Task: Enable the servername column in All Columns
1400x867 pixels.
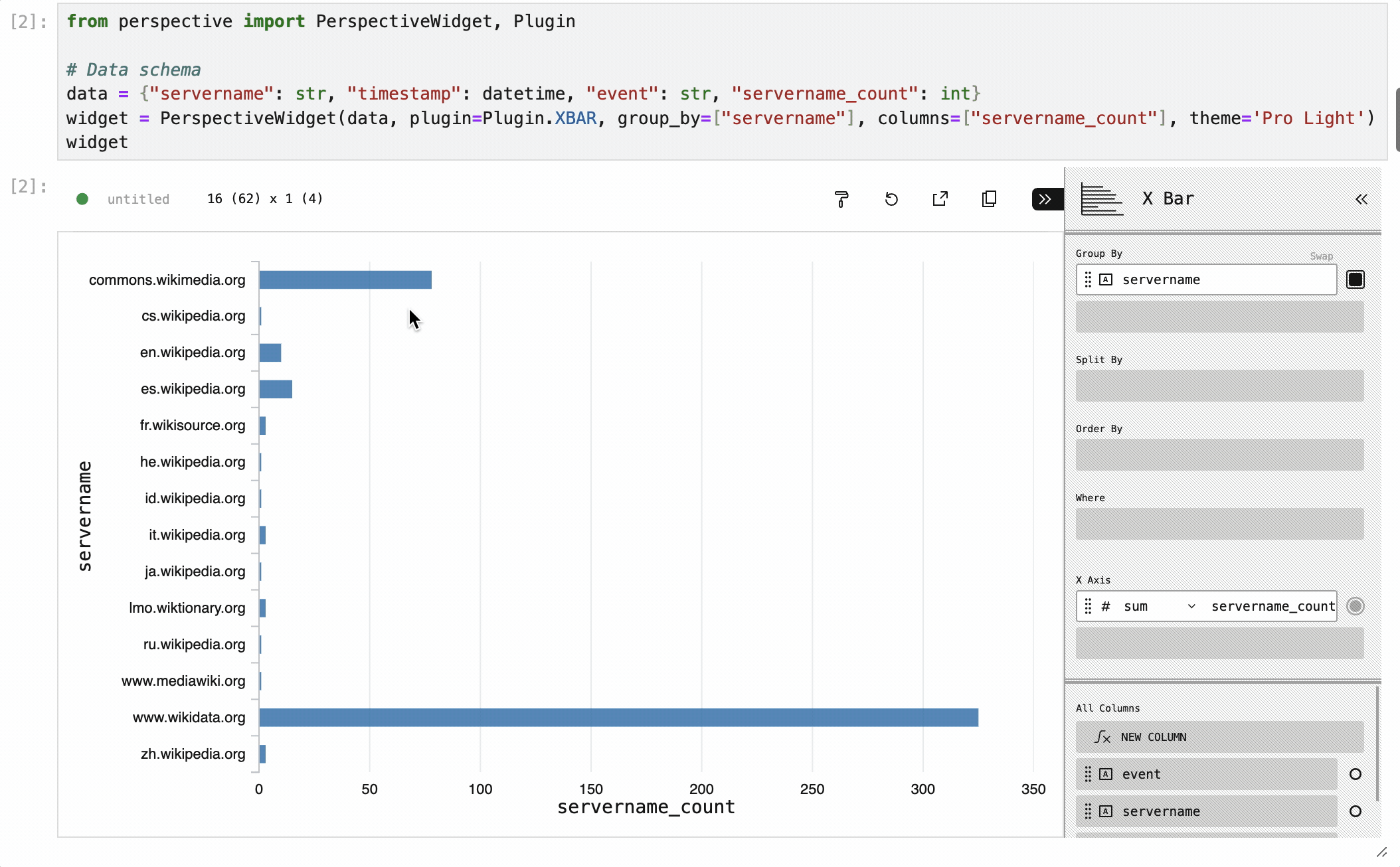Action: click(1356, 811)
